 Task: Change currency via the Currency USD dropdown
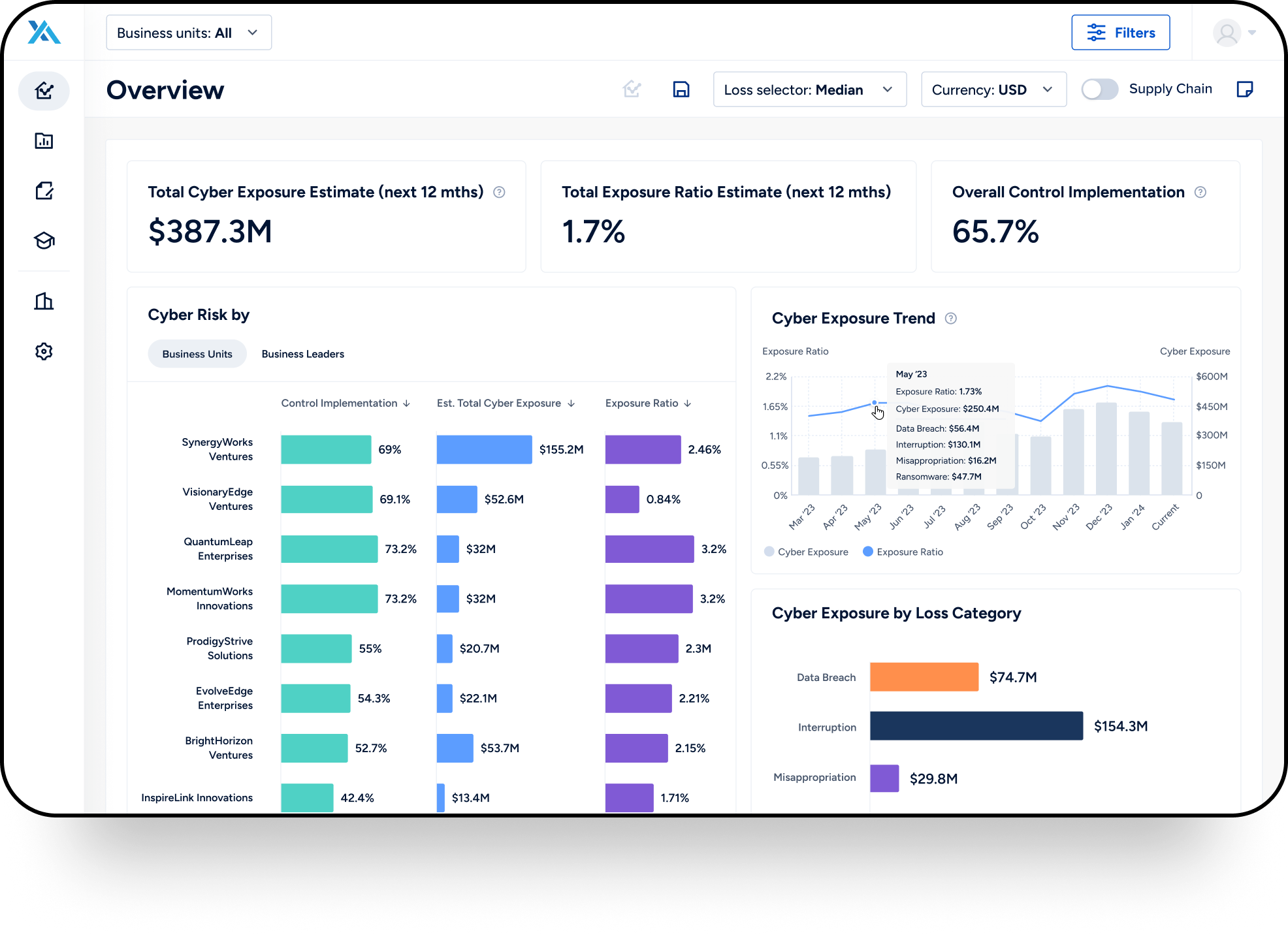coord(993,89)
